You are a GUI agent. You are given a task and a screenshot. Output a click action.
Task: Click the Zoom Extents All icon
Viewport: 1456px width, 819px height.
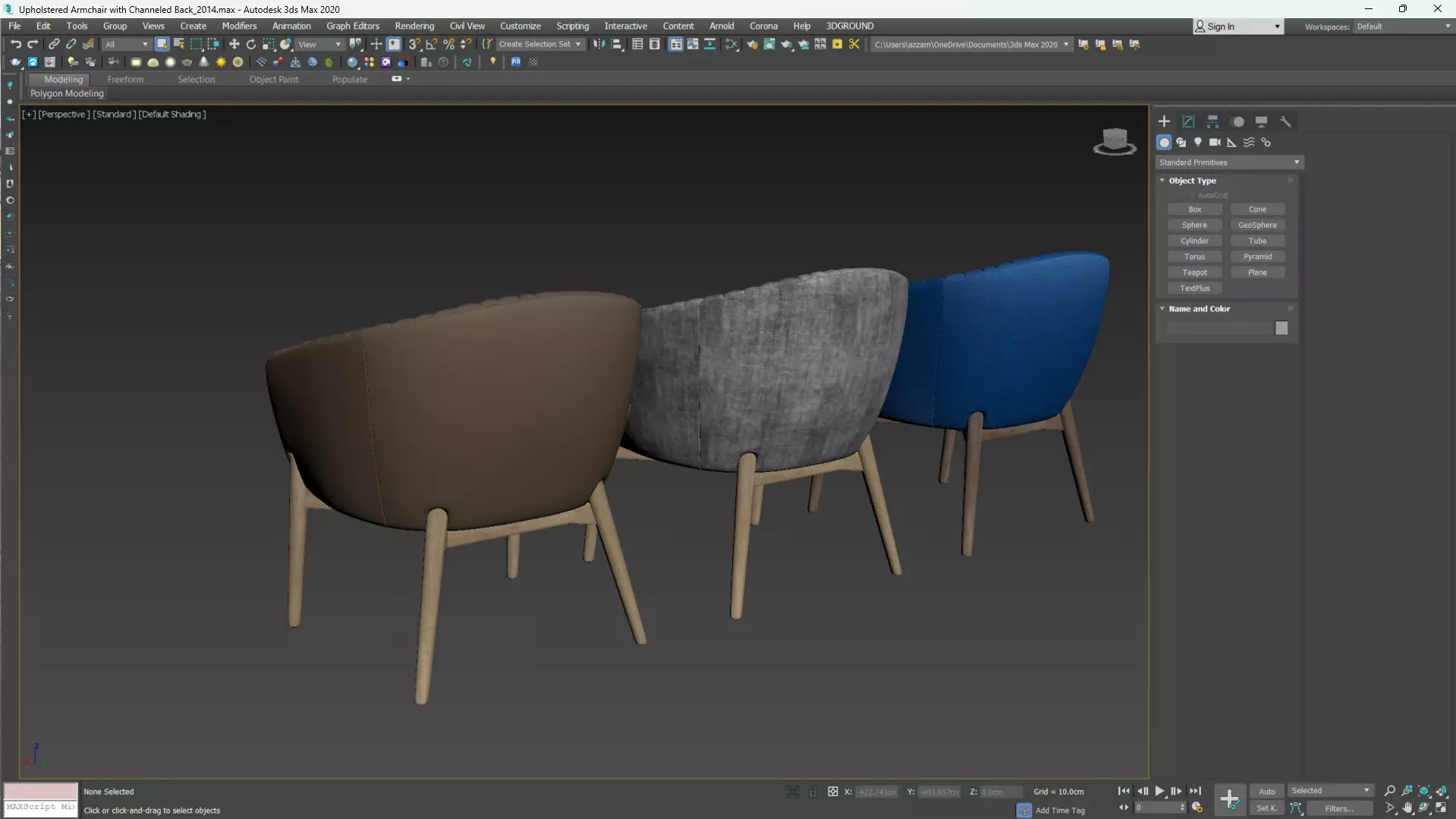1441,791
